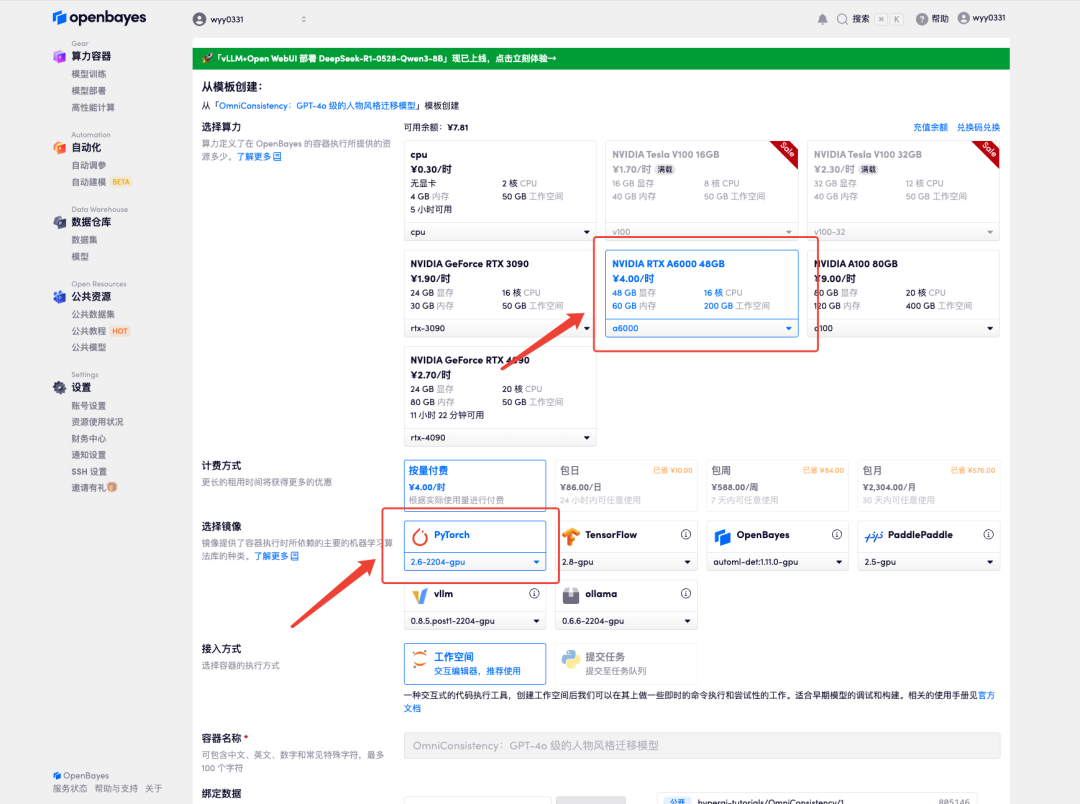Choose 包周 billing option
The width and height of the screenshot is (1080, 804).
(778, 485)
